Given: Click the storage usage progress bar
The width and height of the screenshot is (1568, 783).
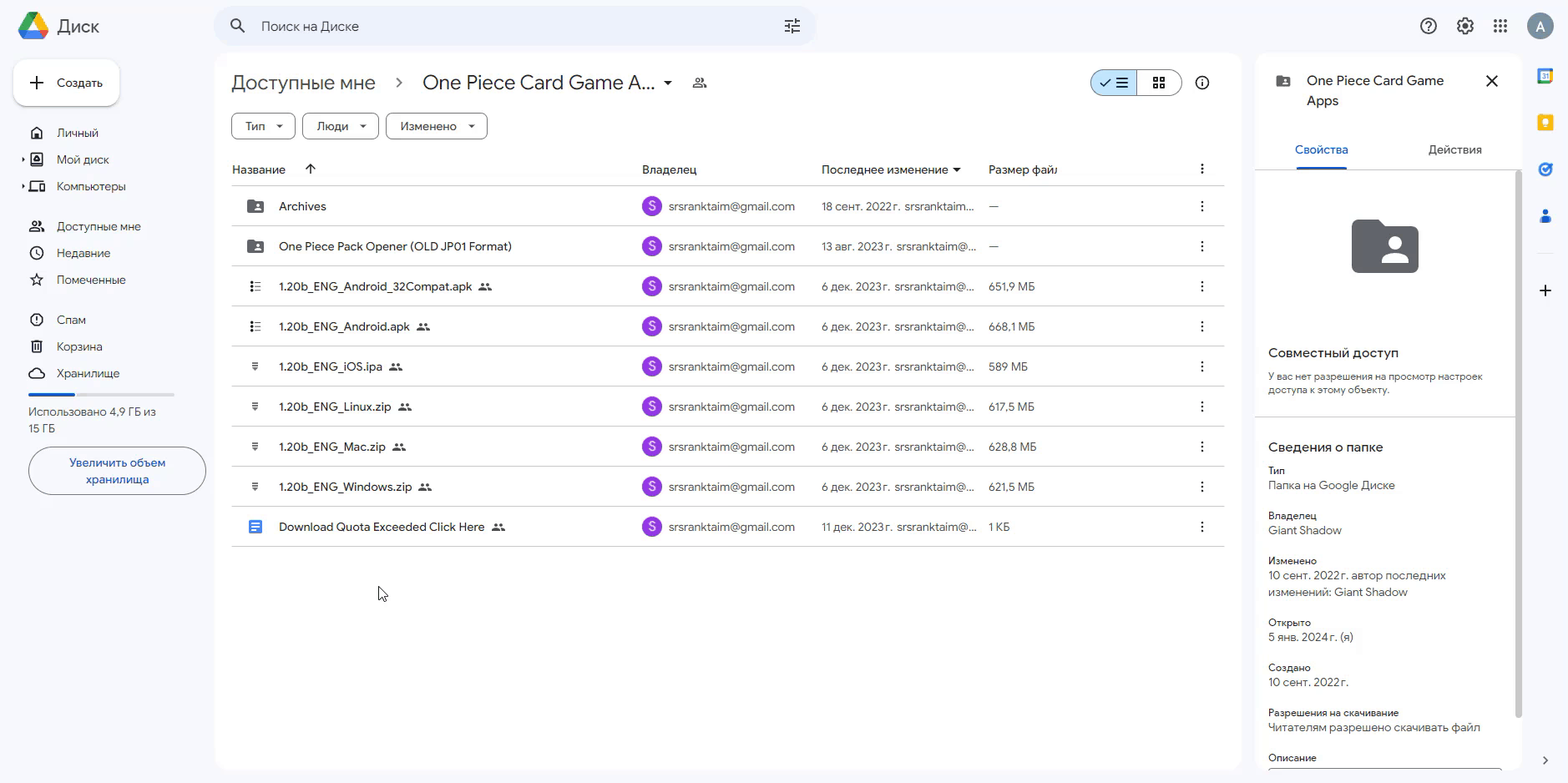Looking at the screenshot, I should (x=101, y=394).
